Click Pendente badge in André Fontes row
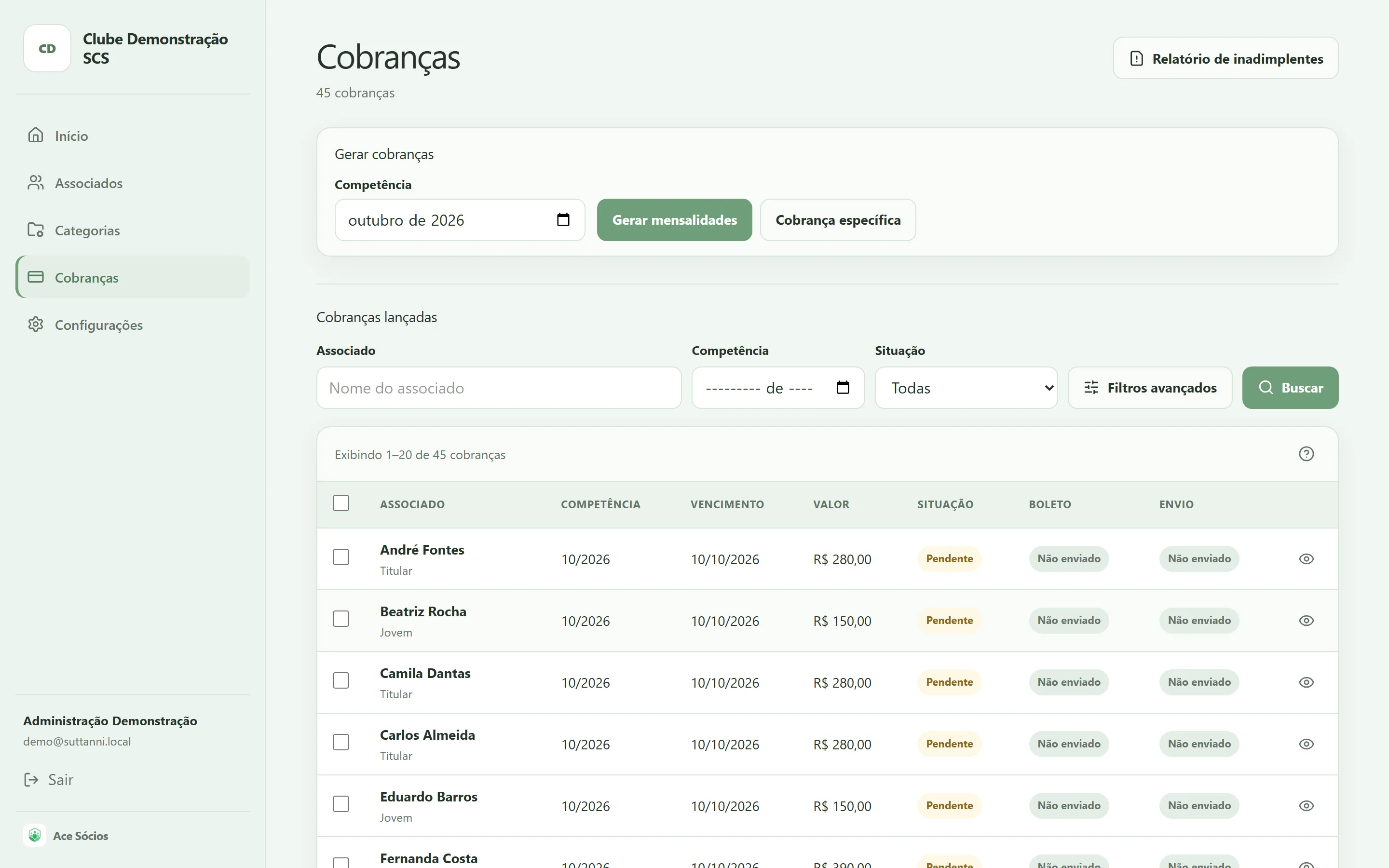Screen dimensions: 1389x868 [x=949, y=558]
